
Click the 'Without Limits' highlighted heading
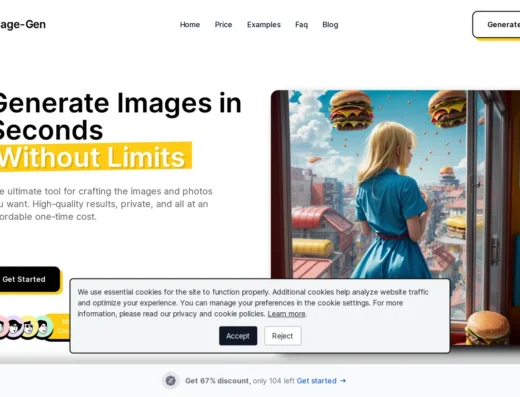95,157
